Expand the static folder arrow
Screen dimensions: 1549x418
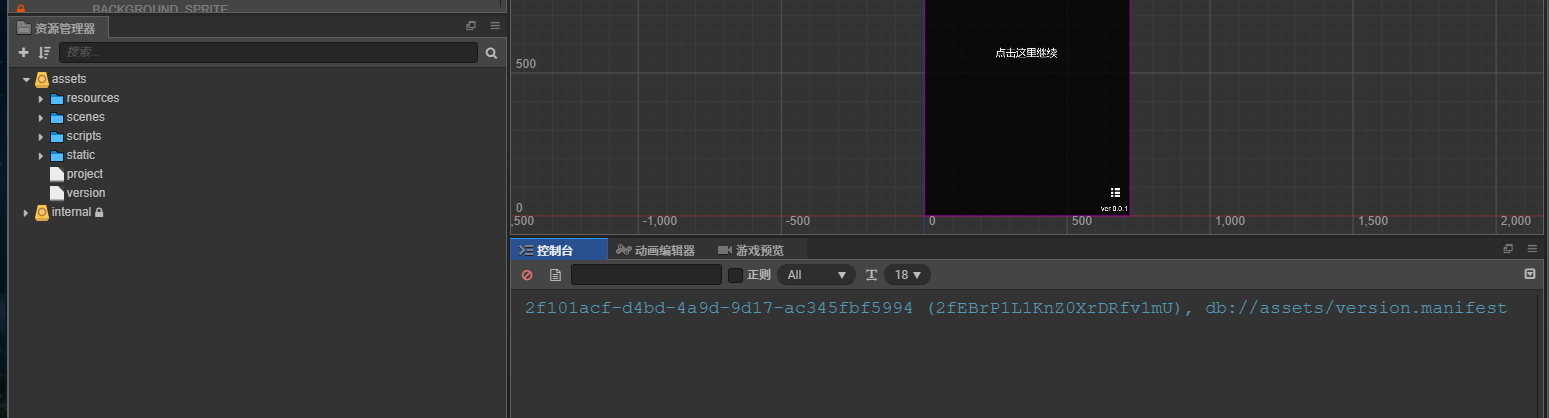(x=41, y=155)
